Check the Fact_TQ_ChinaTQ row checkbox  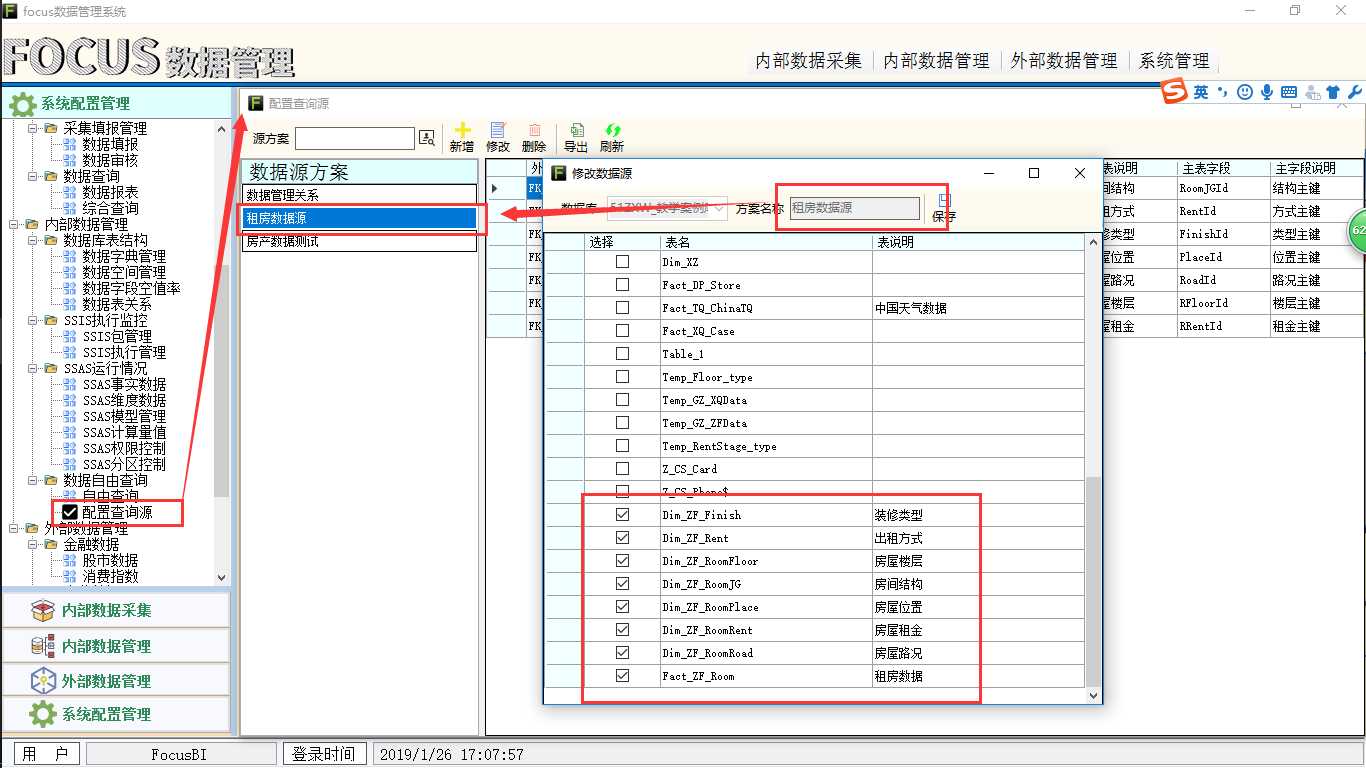(622, 308)
